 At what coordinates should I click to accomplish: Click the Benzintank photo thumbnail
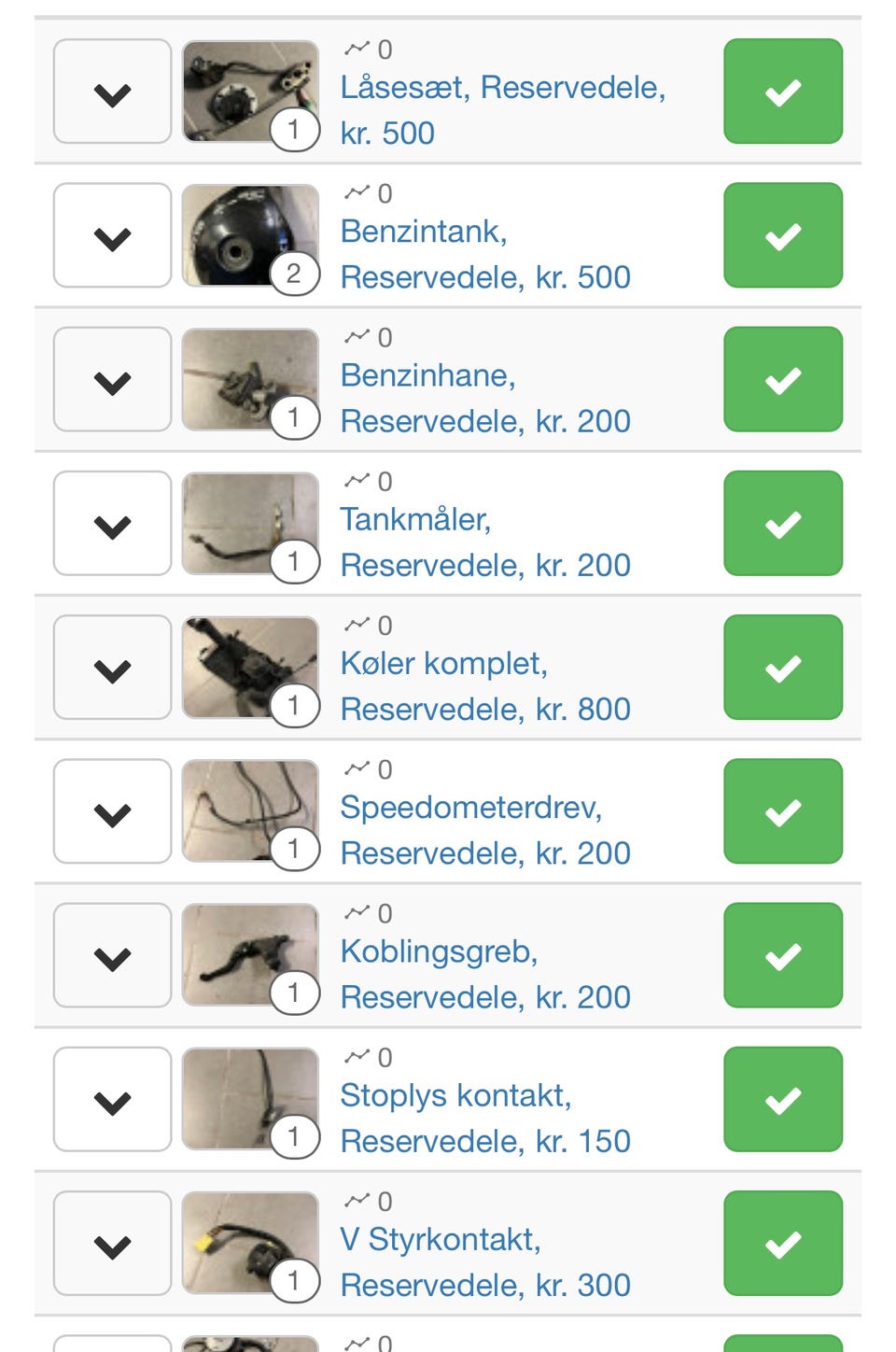pyautogui.click(x=248, y=234)
